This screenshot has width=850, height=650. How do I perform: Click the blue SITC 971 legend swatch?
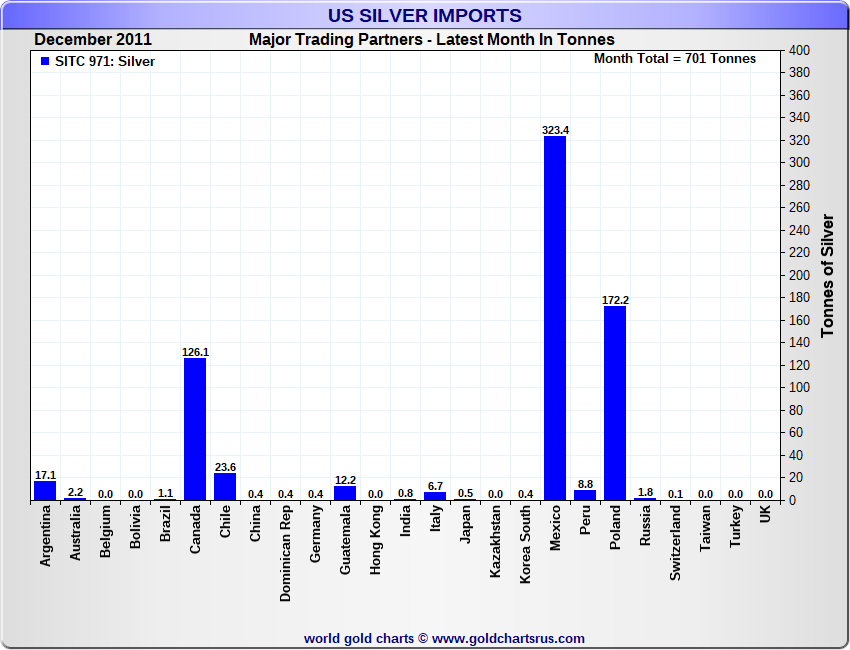click(x=45, y=61)
